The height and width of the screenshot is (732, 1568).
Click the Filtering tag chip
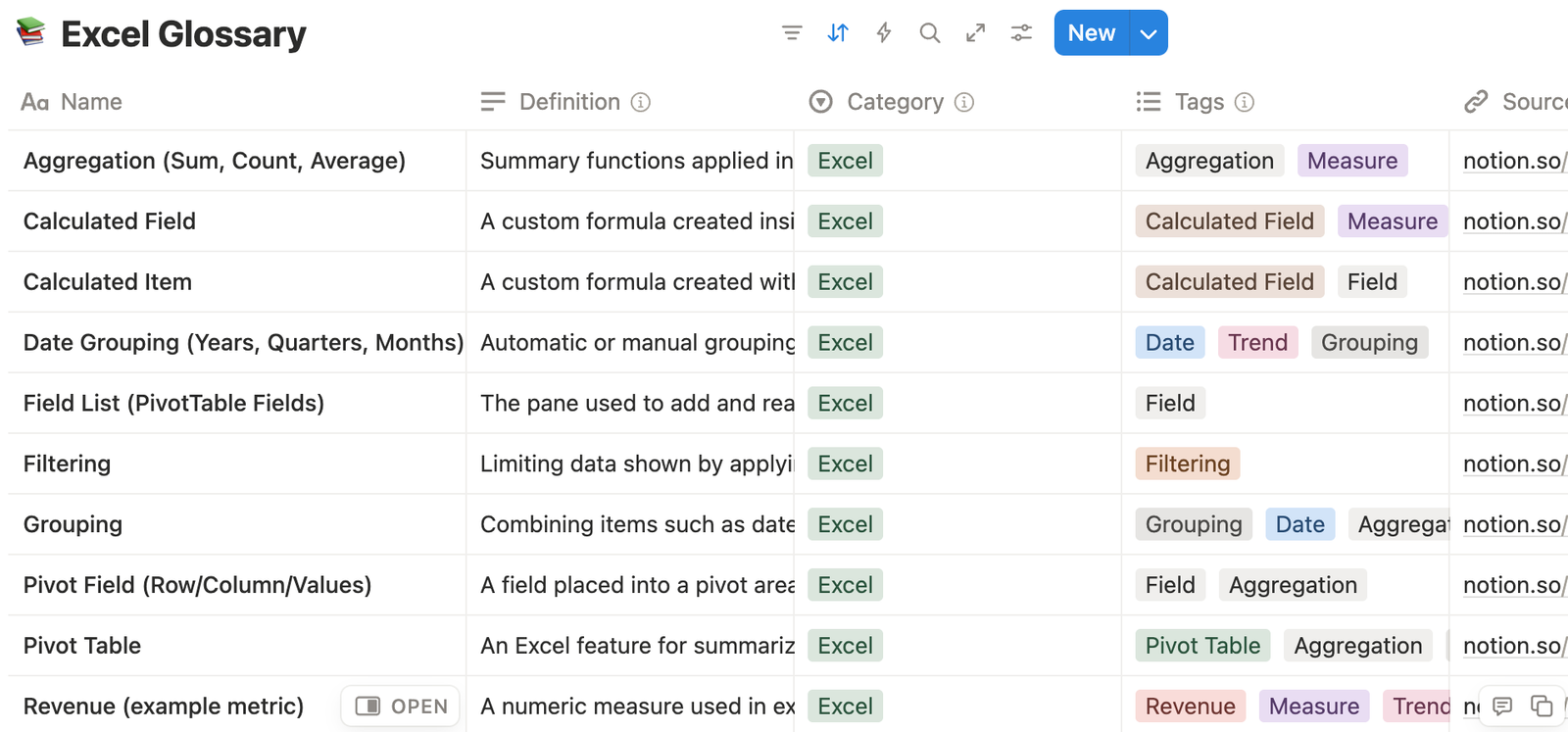coord(1187,464)
